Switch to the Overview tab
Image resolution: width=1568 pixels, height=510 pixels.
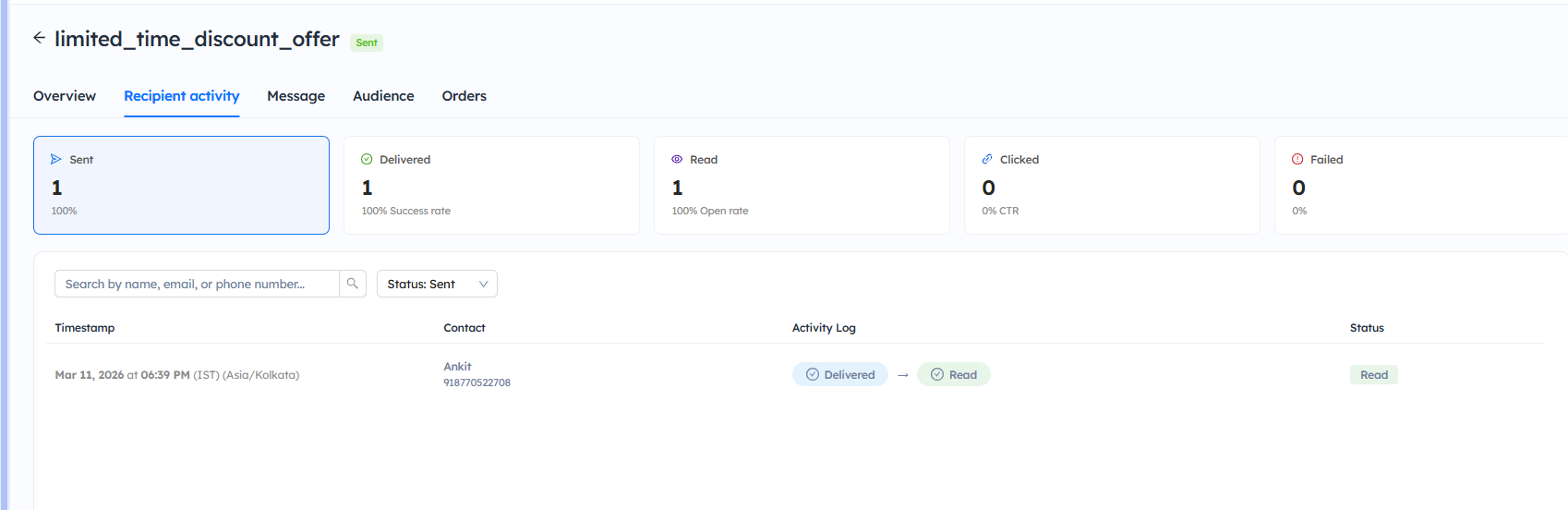point(65,96)
